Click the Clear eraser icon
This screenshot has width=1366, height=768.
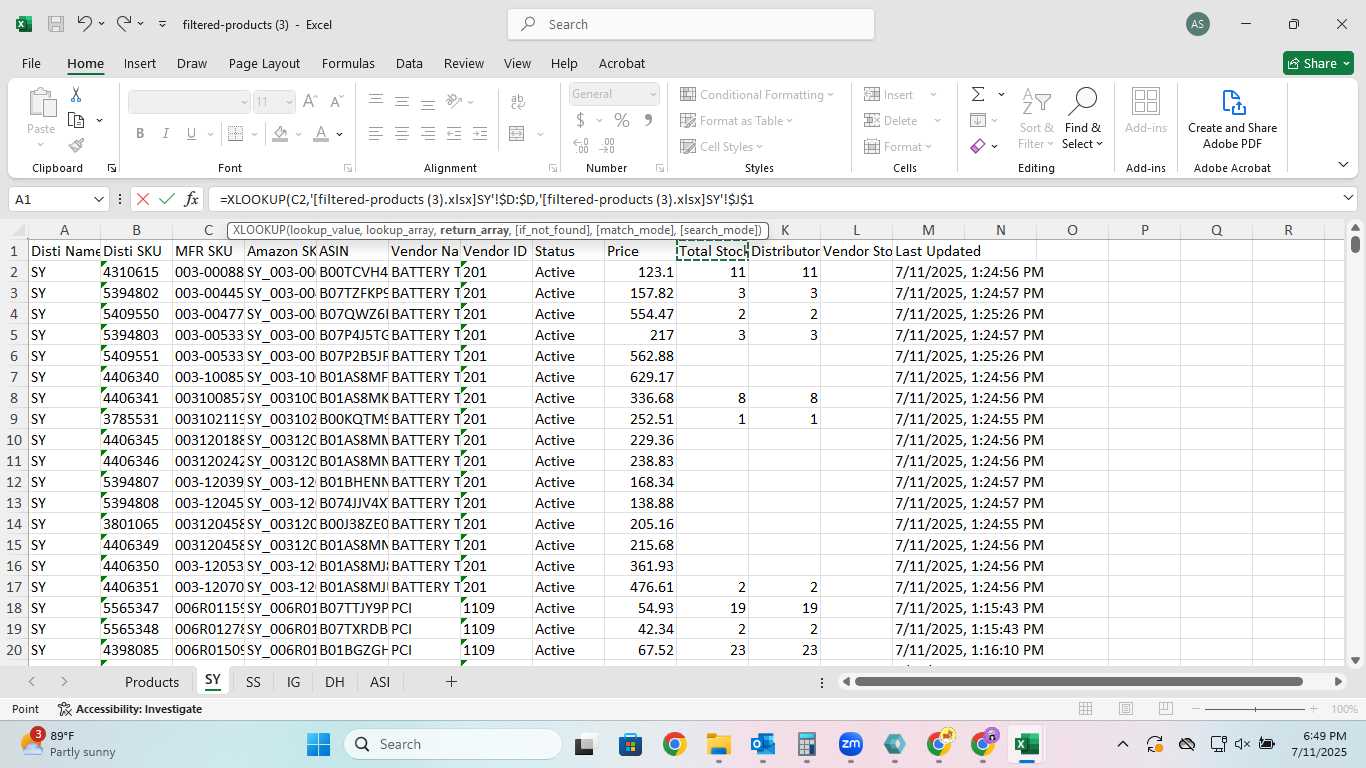978,146
